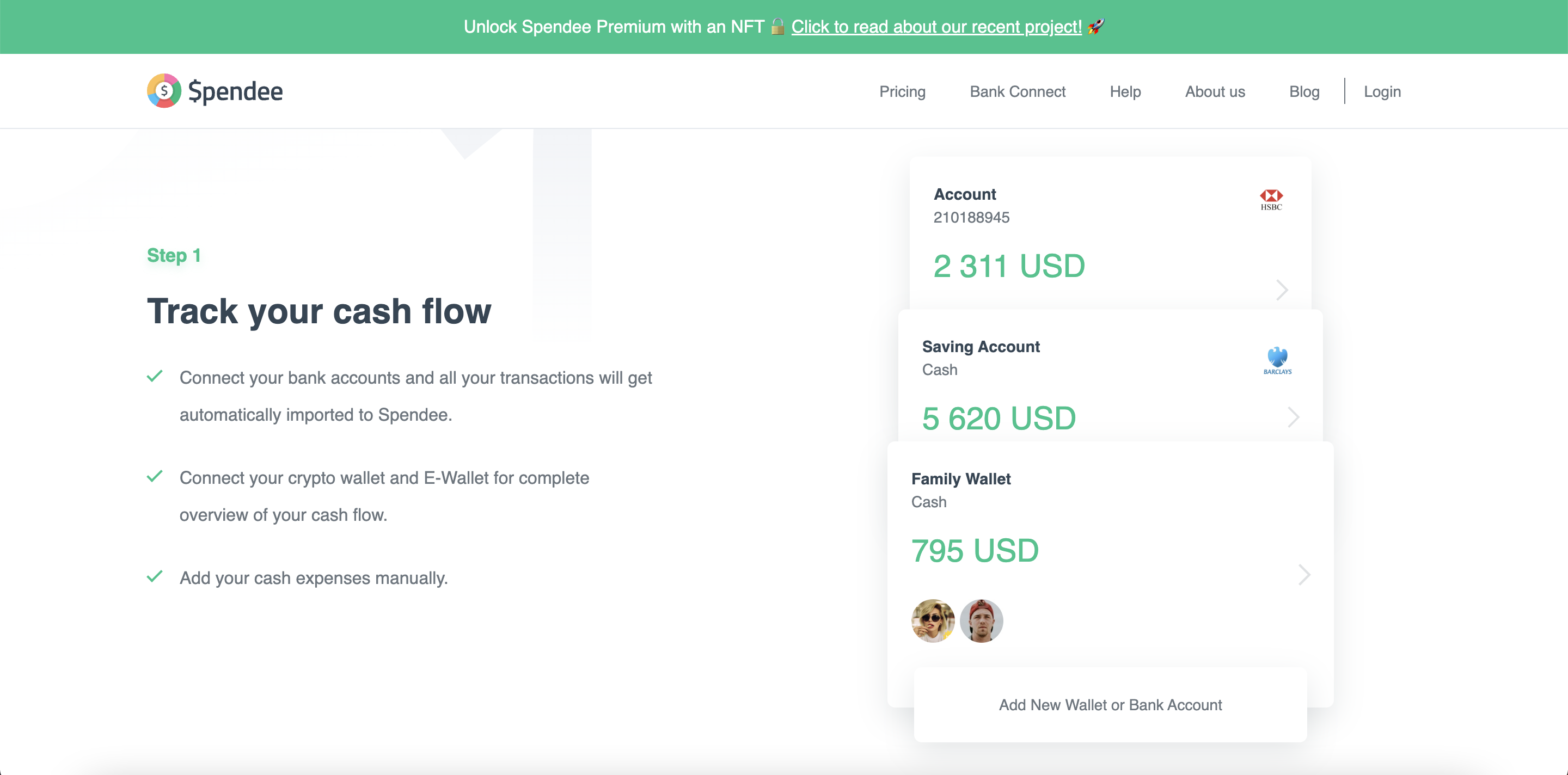Open the recent project banner link

coord(936,27)
